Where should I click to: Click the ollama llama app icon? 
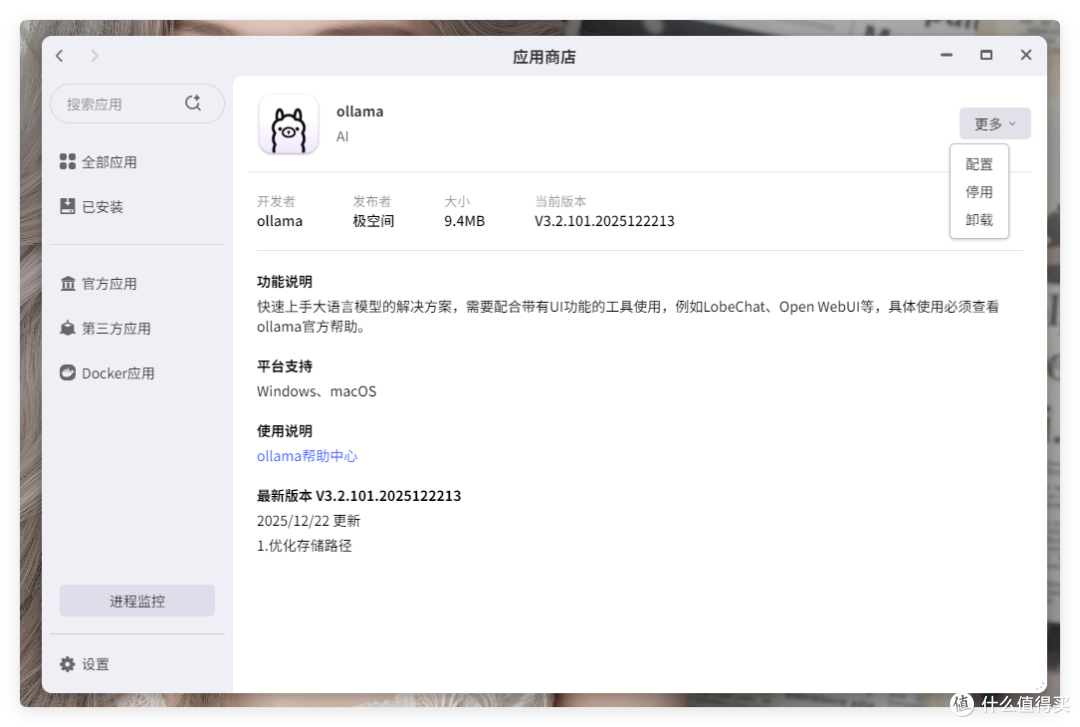tap(289, 124)
